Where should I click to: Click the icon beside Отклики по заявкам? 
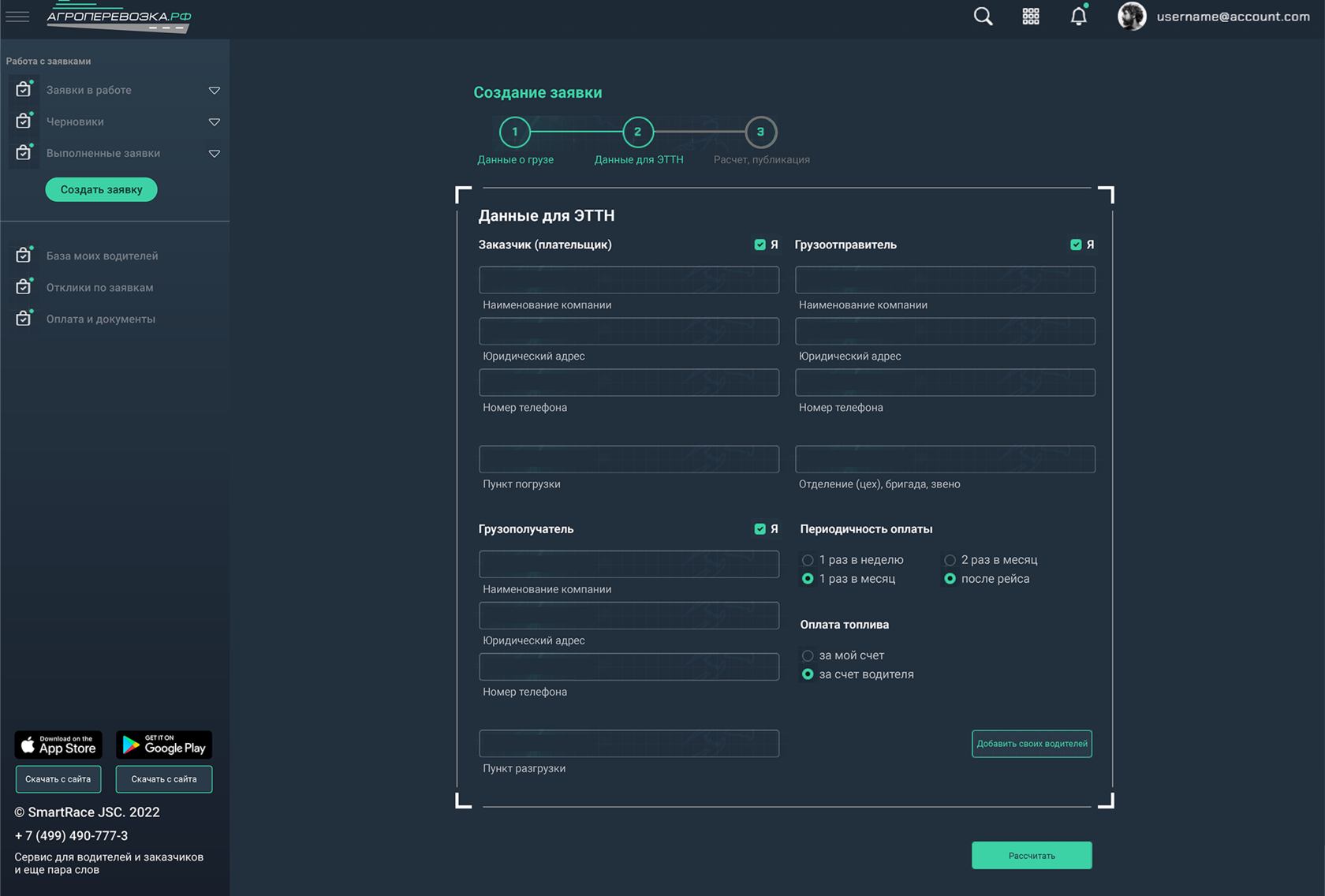(x=24, y=286)
